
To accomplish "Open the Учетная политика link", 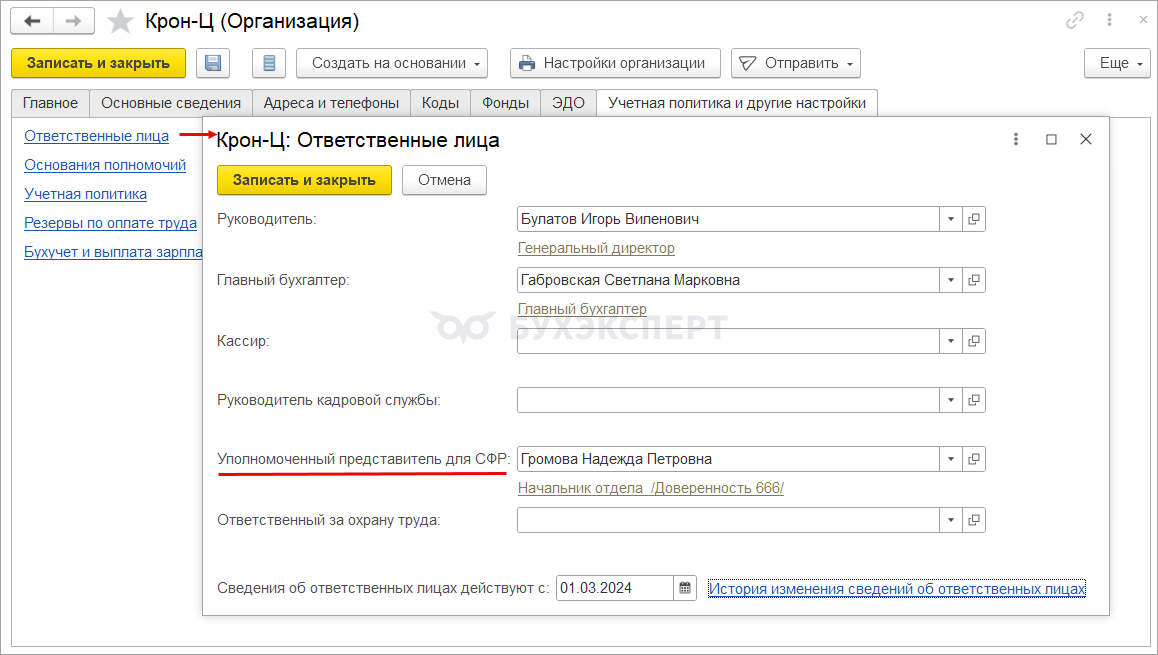I will [86, 194].
